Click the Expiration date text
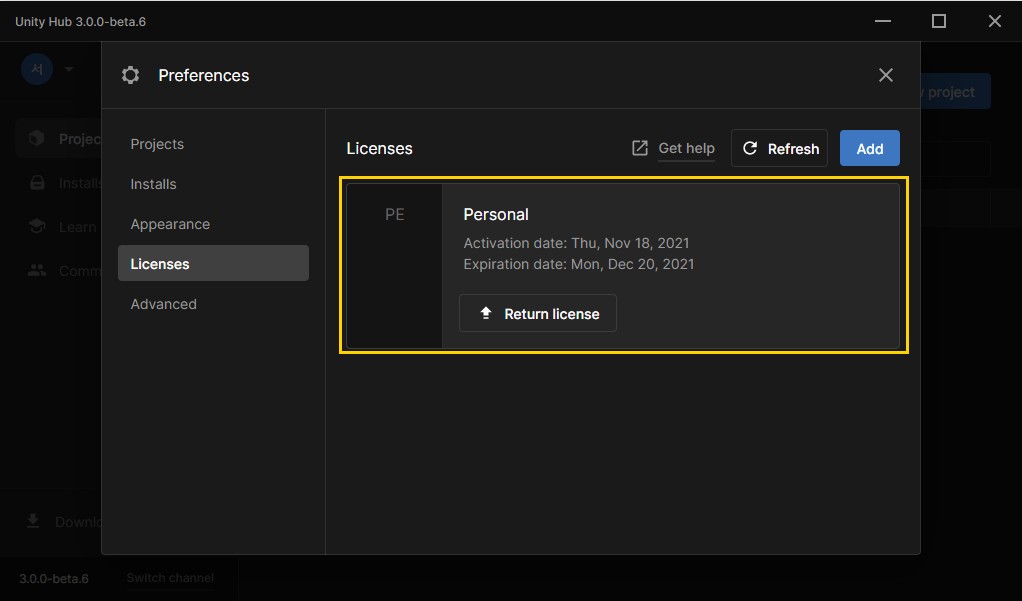Viewport: 1022px width, 601px height. 579,264
